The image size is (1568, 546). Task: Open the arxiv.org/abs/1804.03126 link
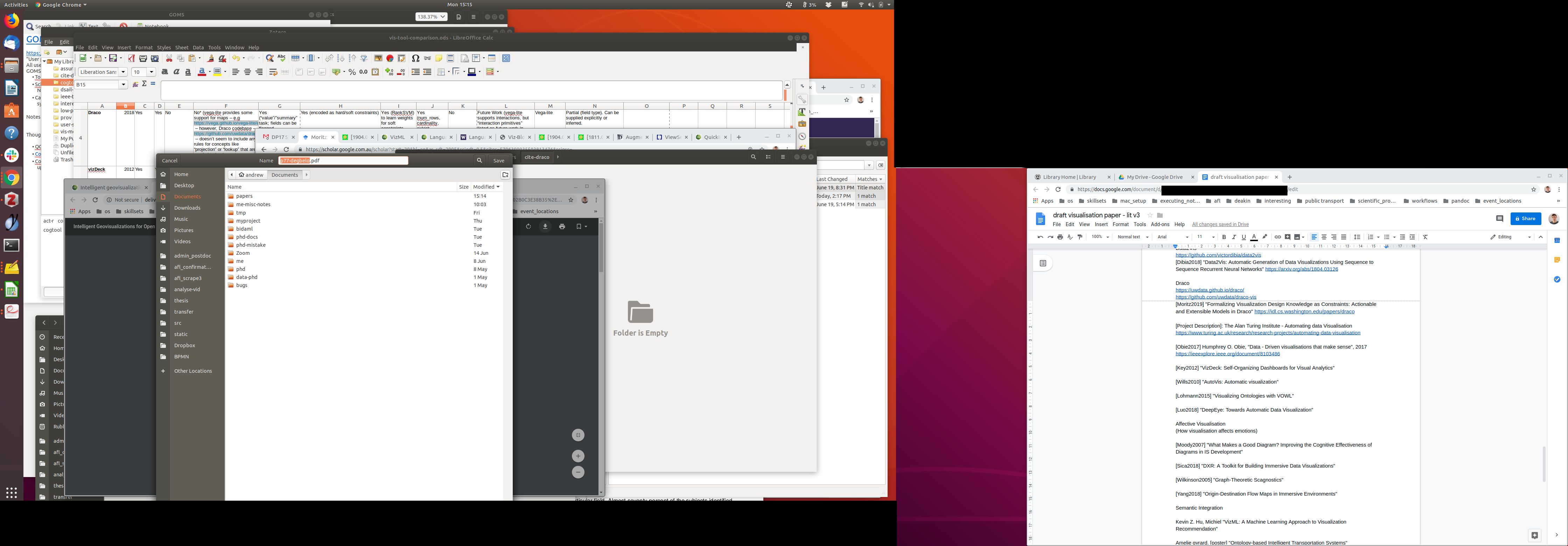[1301, 269]
